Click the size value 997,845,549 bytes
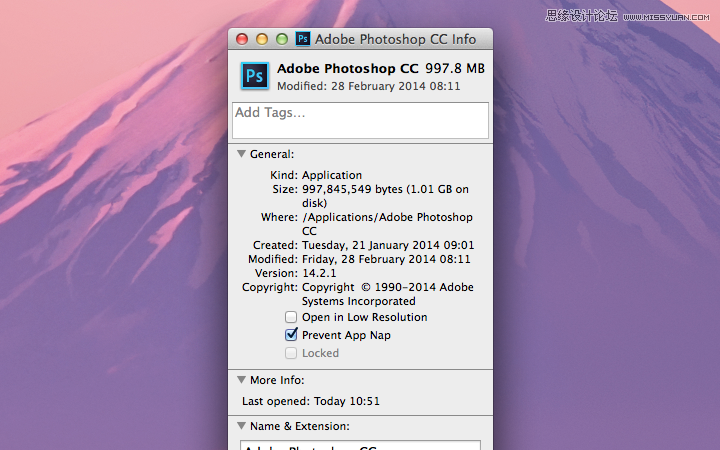This screenshot has width=720, height=450. click(x=352, y=189)
